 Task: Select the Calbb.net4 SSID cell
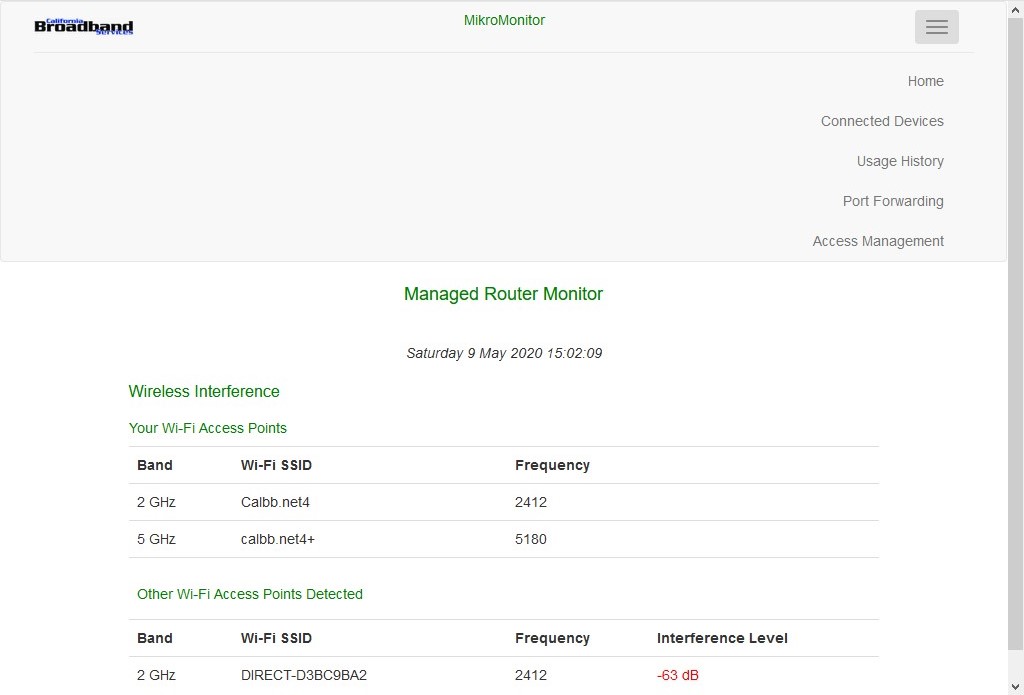[x=268, y=502]
